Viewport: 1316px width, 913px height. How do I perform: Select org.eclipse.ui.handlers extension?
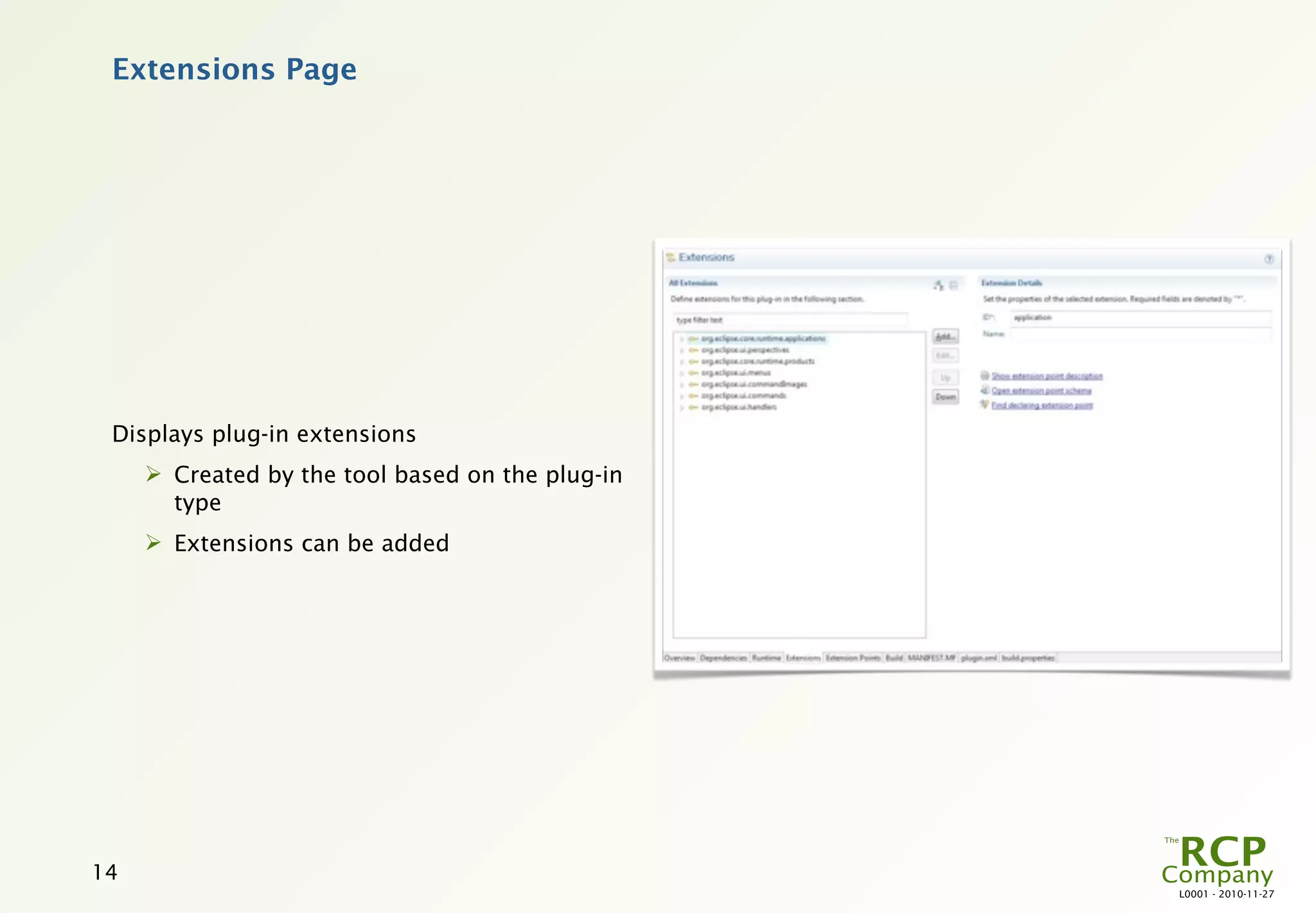739,407
